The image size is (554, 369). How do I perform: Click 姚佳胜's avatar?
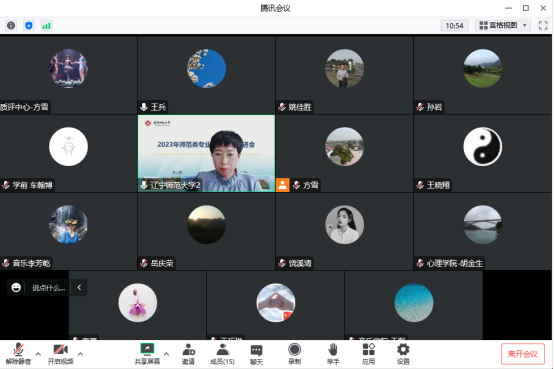click(x=344, y=68)
